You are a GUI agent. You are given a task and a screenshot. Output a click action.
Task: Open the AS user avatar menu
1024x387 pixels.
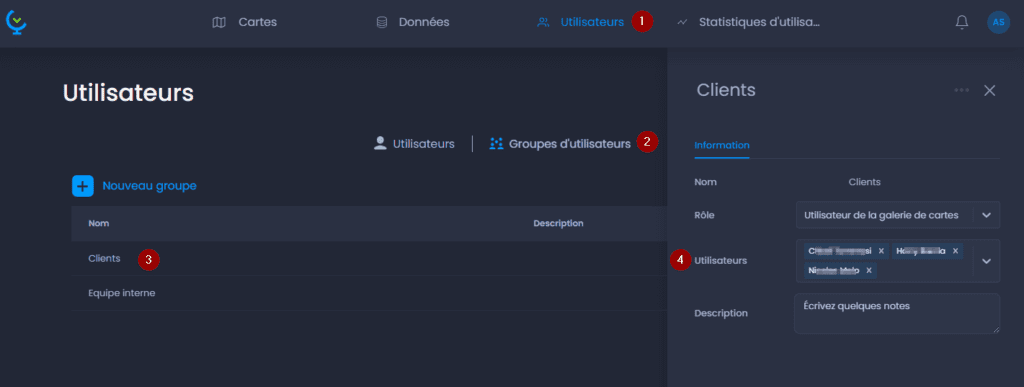[x=998, y=22]
